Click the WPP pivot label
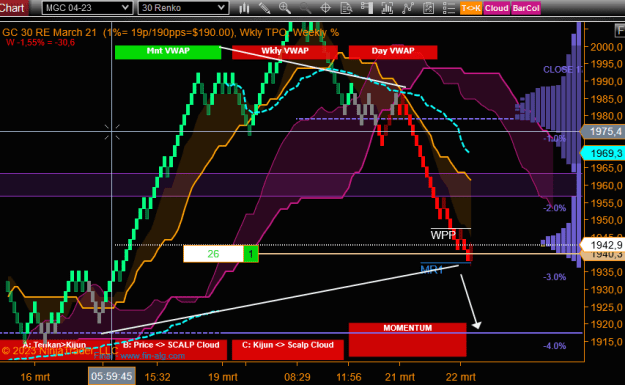Viewport: 625px width, 385px height. click(443, 235)
